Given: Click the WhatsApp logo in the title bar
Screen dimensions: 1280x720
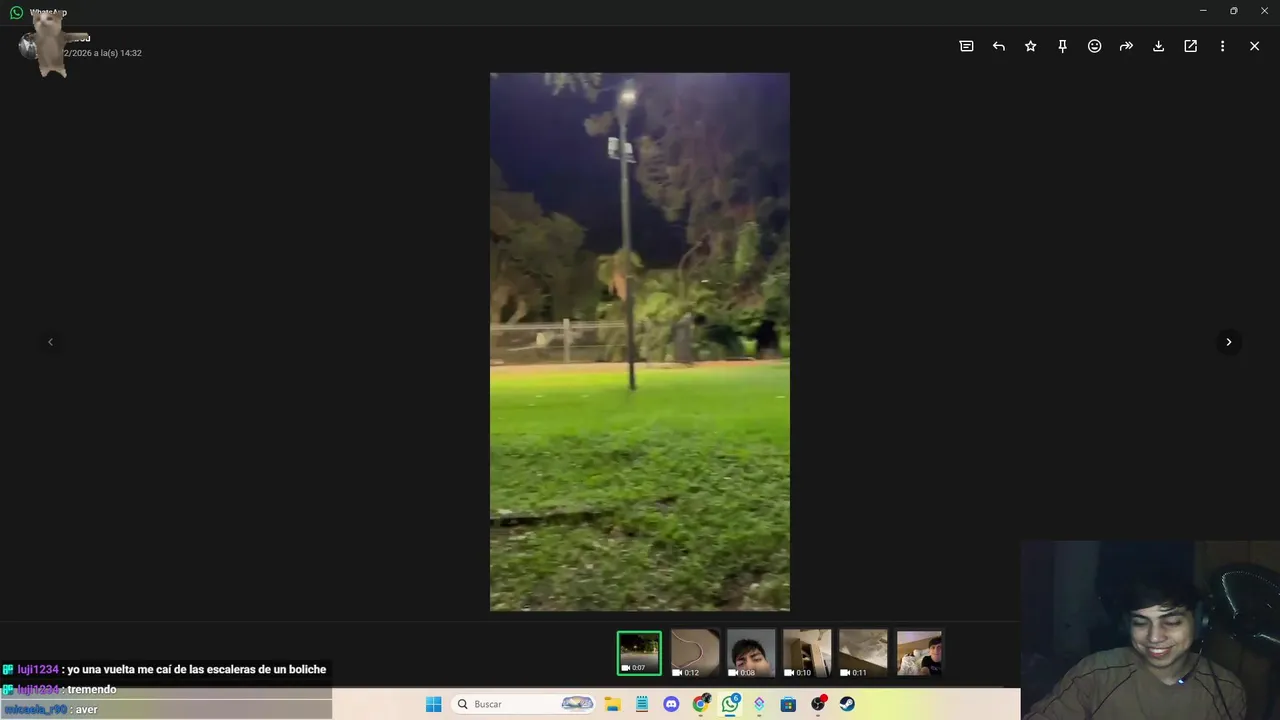Looking at the screenshot, I should [x=16, y=12].
